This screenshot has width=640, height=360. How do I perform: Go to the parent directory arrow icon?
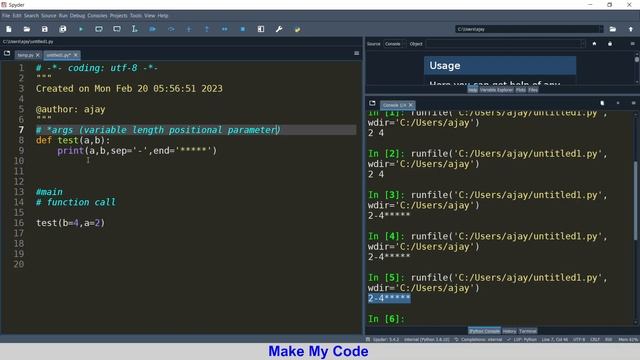click(631, 29)
